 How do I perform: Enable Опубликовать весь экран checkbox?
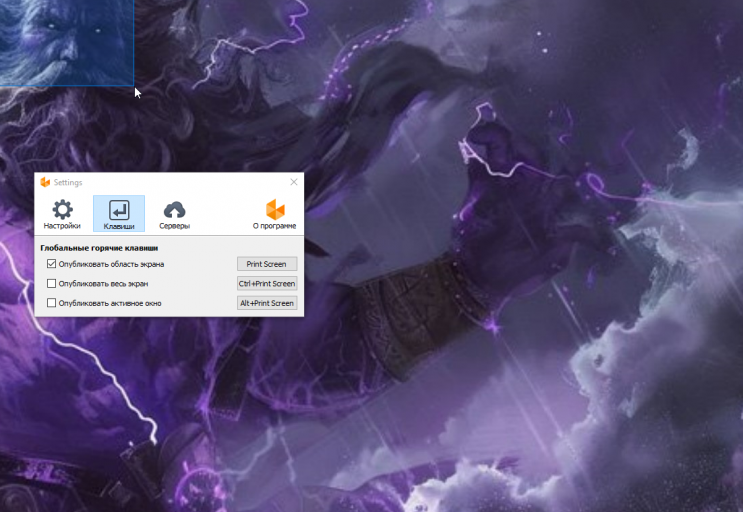pos(52,283)
